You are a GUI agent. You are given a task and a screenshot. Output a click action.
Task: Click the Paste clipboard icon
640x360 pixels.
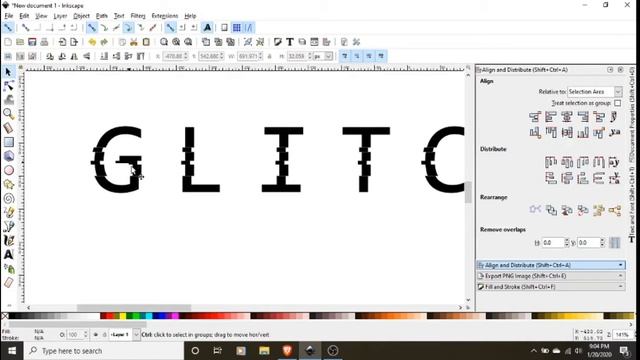[146, 42]
